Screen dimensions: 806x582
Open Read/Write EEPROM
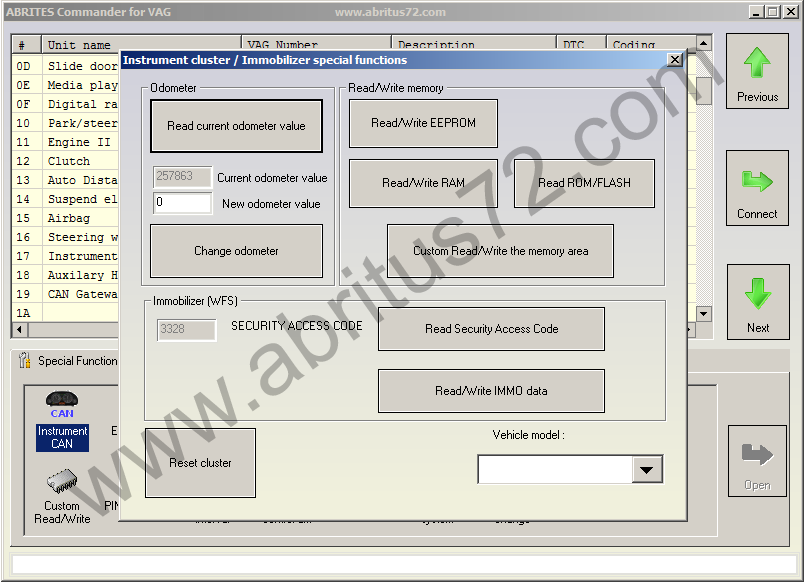coord(424,123)
